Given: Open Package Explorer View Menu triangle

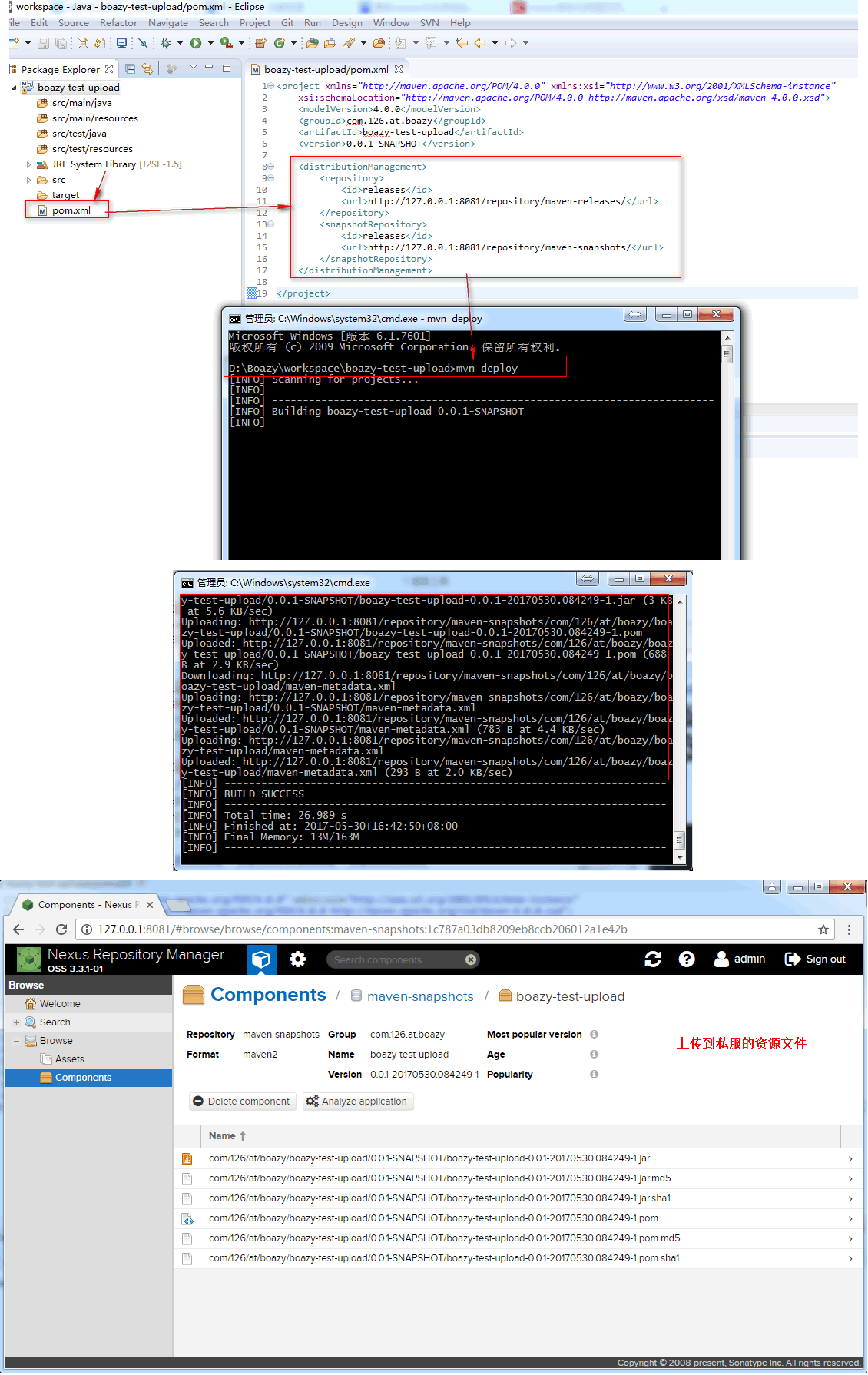Looking at the screenshot, I should pos(194,68).
